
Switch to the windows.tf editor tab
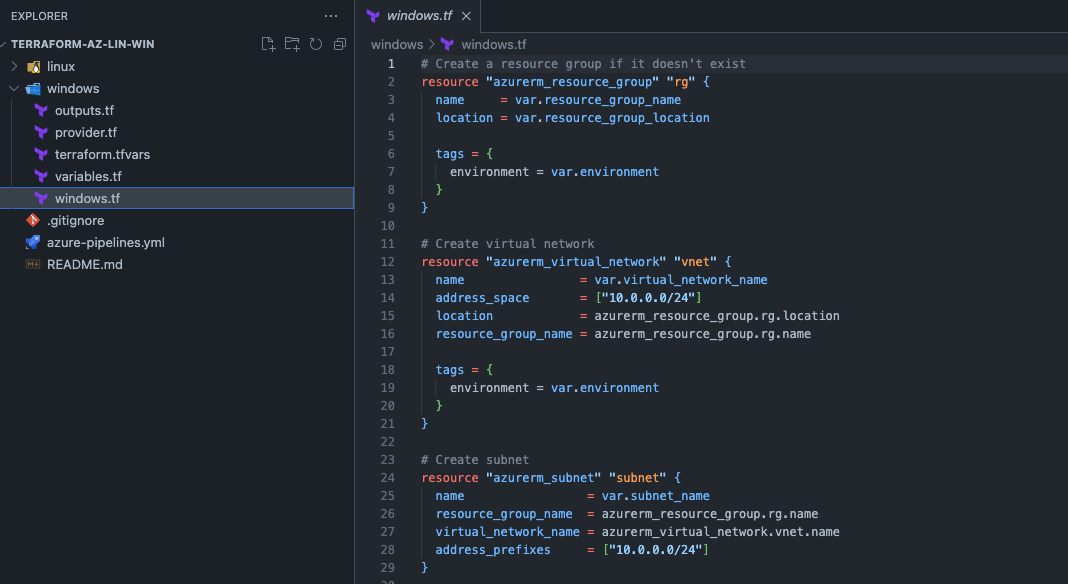coord(417,16)
